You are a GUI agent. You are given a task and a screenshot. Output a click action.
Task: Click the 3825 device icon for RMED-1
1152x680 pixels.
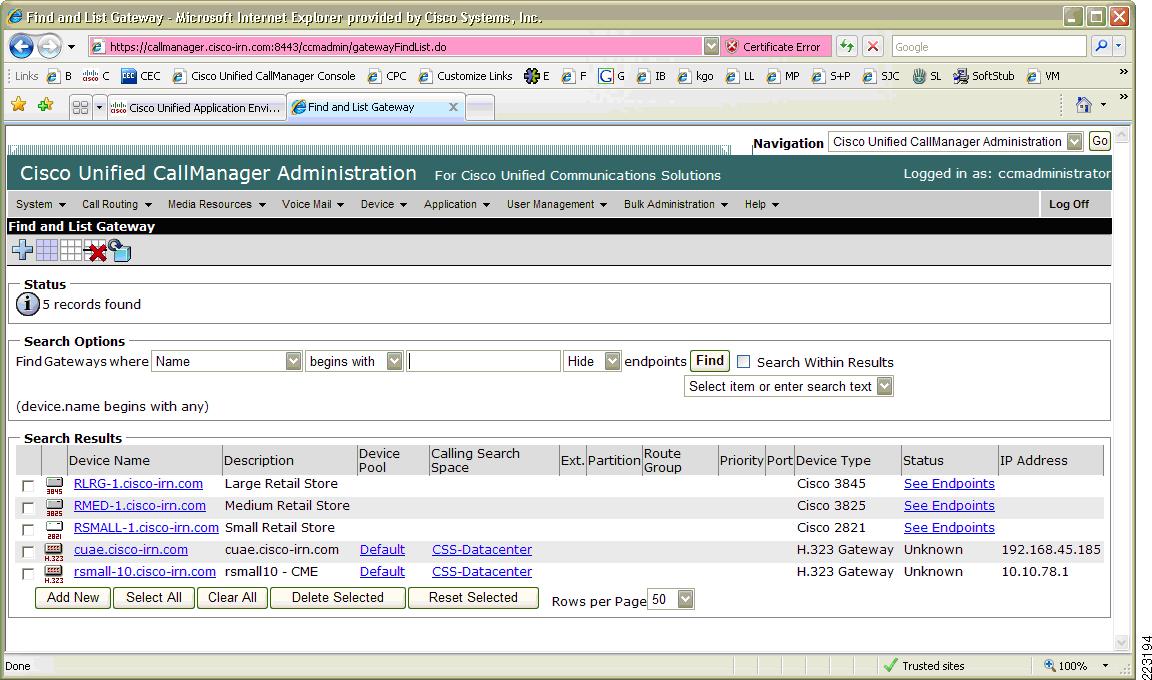pyautogui.click(x=54, y=507)
